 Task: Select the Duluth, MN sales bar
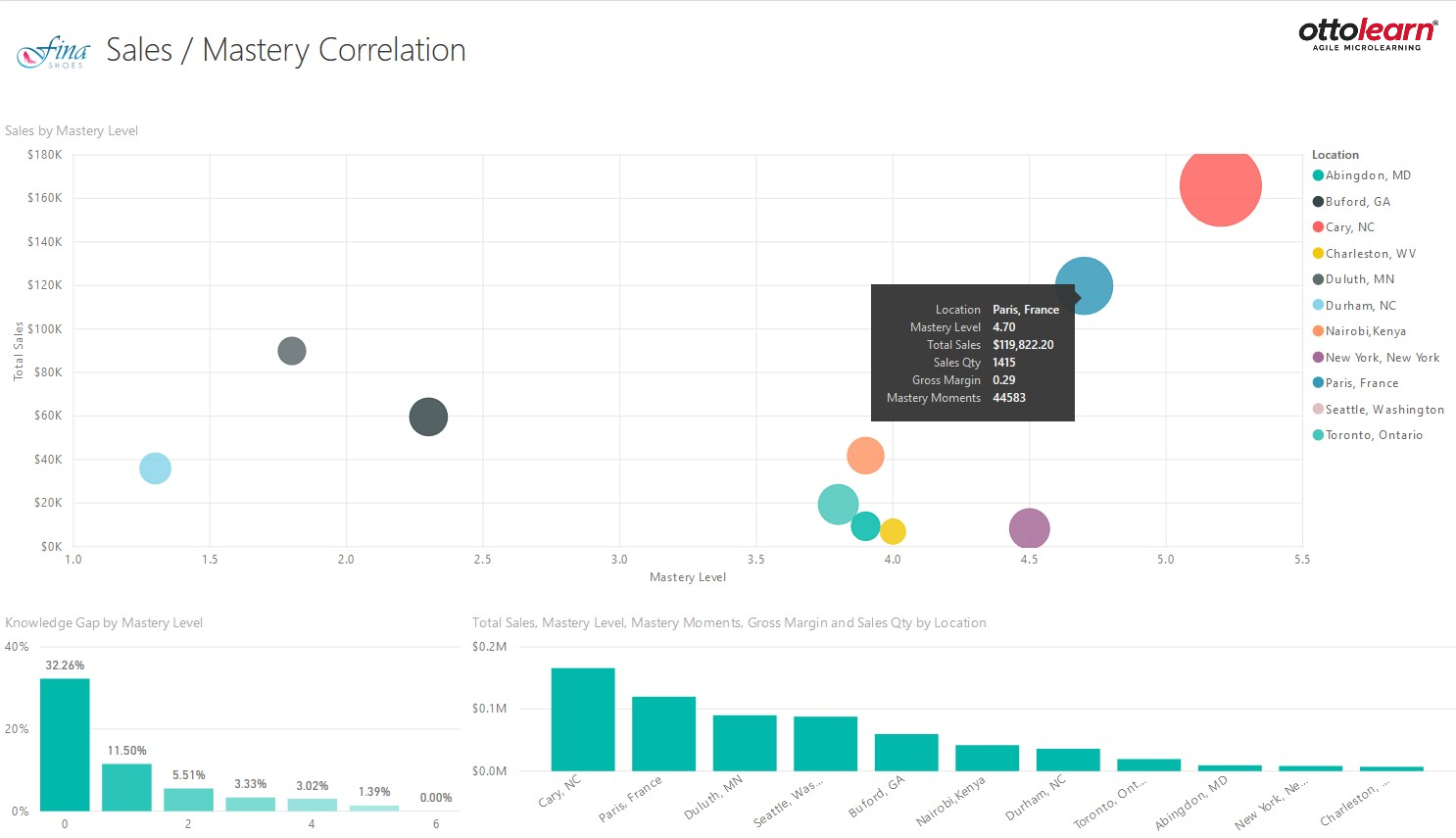(745, 743)
